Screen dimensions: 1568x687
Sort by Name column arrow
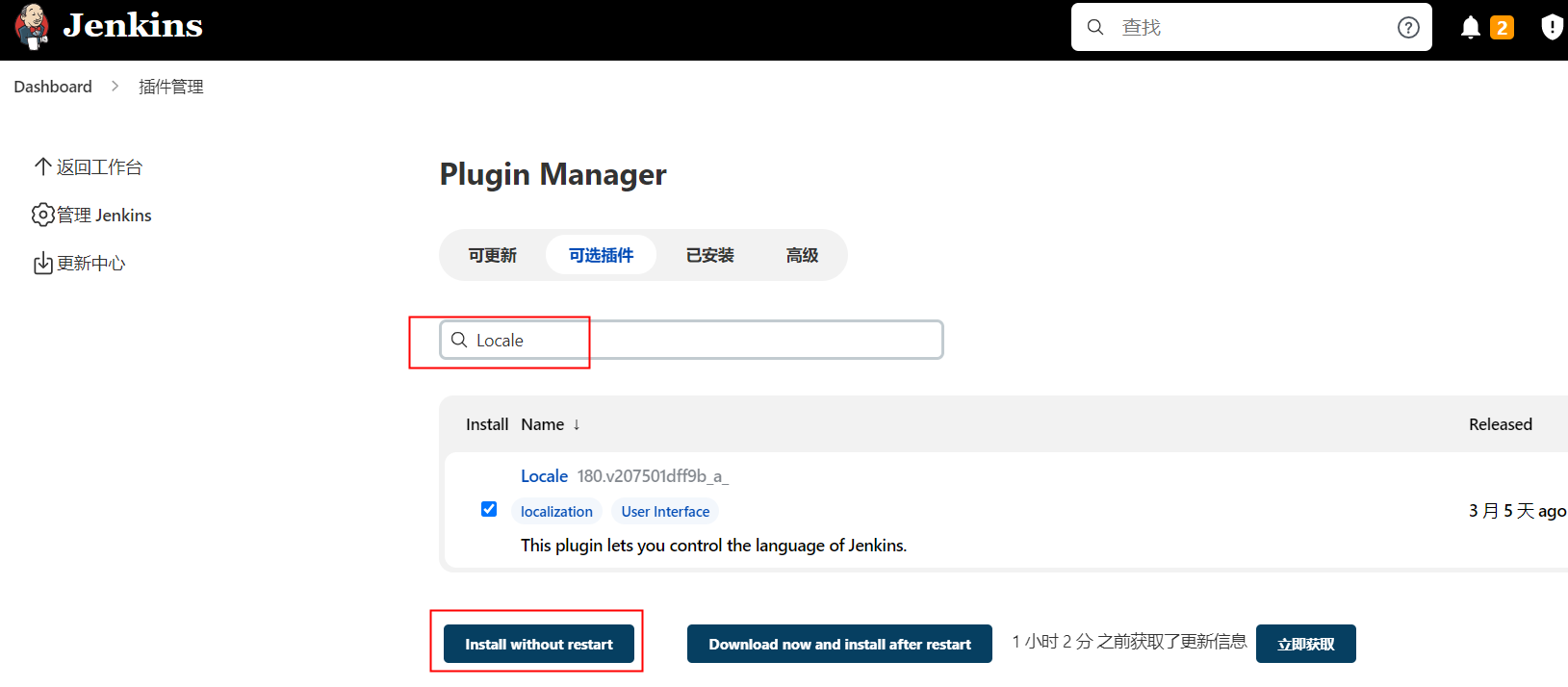(577, 424)
